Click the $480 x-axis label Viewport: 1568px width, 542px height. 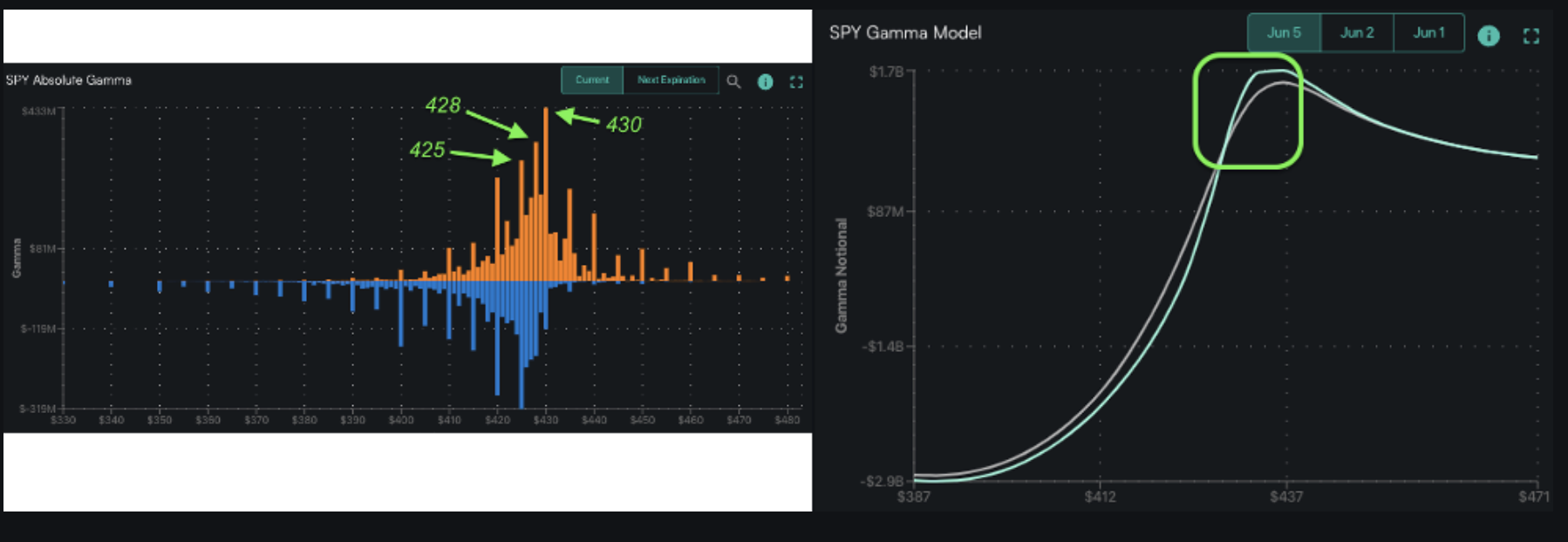coord(787,420)
